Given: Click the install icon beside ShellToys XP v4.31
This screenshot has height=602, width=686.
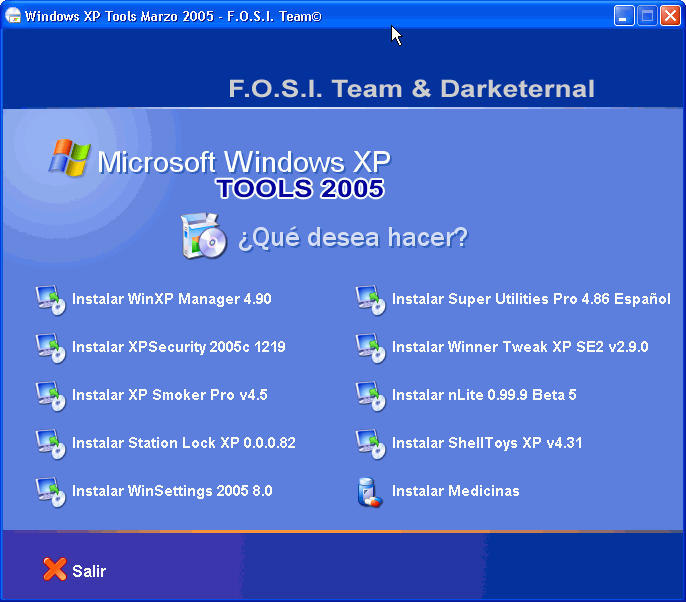Looking at the screenshot, I should pyautogui.click(x=370, y=444).
